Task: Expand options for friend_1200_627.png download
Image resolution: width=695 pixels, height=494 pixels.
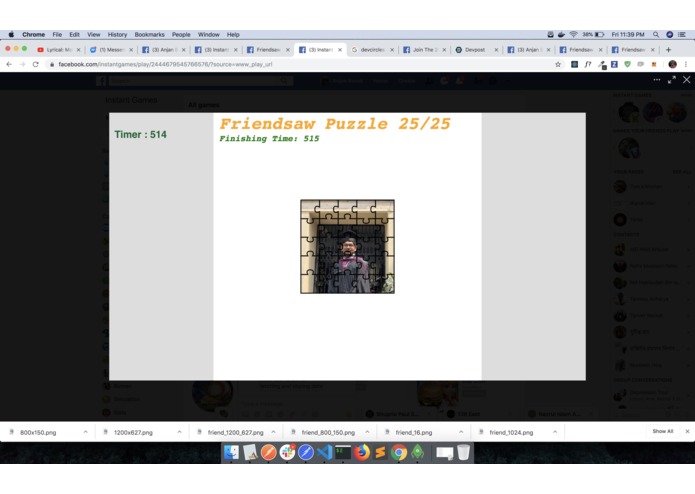Action: [273, 432]
